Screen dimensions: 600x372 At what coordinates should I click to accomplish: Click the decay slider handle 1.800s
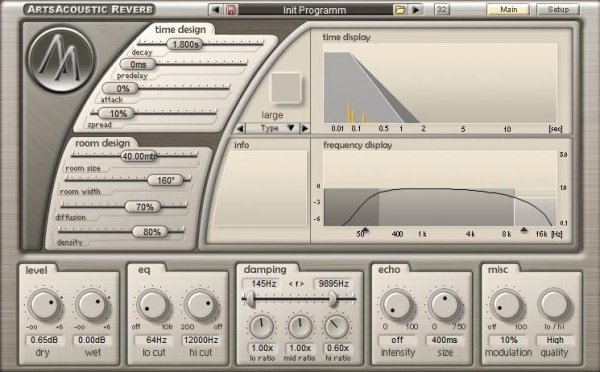(185, 44)
